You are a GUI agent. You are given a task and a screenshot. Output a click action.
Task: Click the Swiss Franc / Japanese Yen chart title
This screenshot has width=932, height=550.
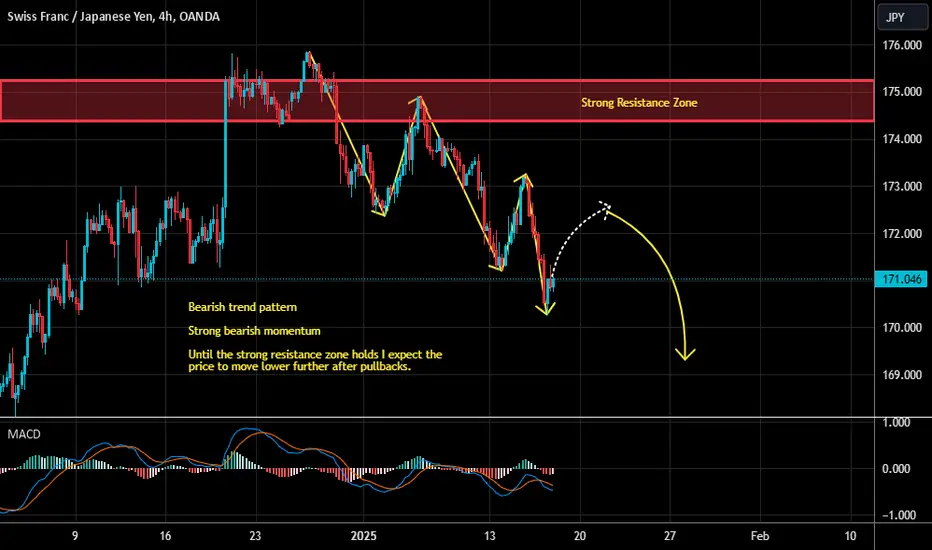tap(114, 17)
